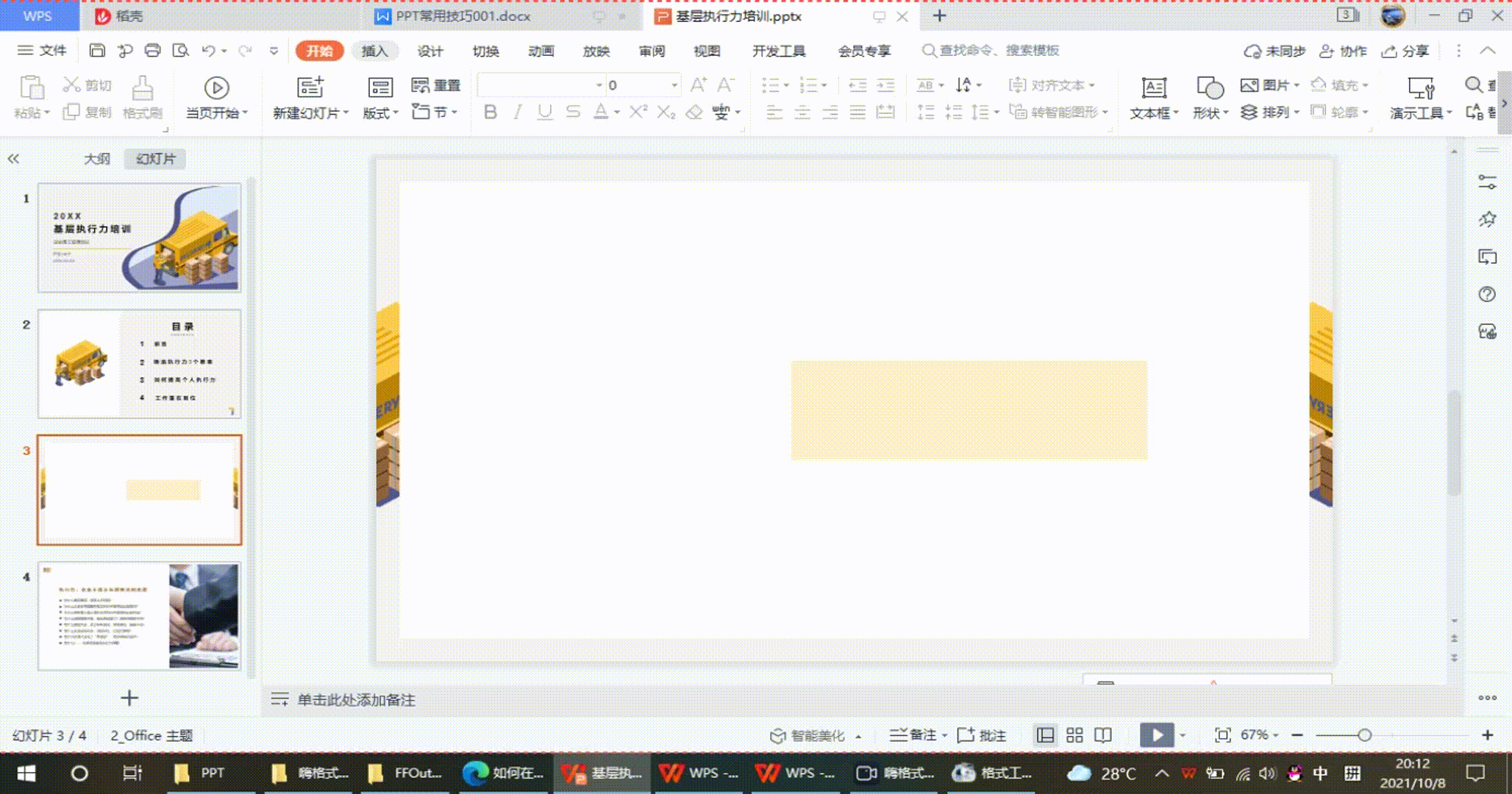The height and width of the screenshot is (794, 1512).
Task: Open the font size dropdown
Action: click(x=674, y=85)
